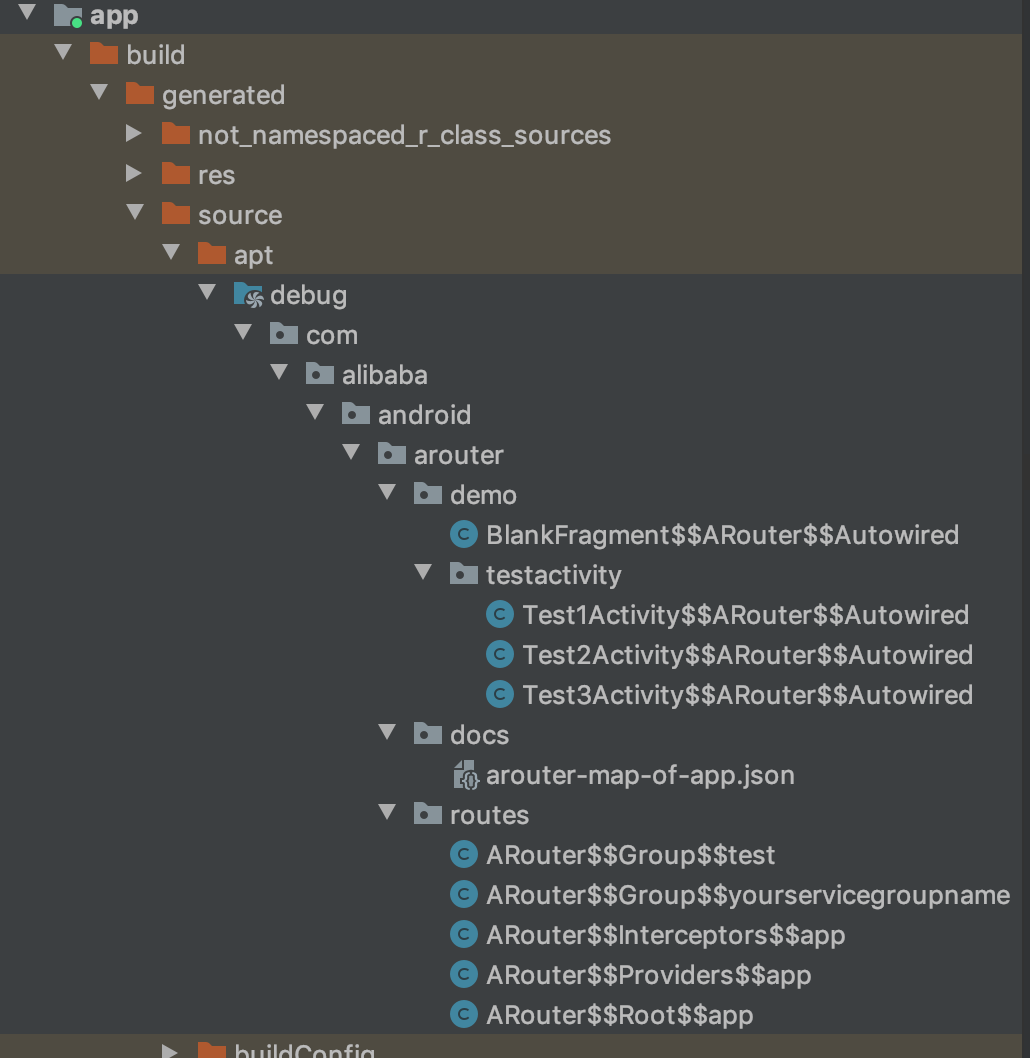This screenshot has width=1030, height=1058.
Task: Click the source folder icon
Action: coord(175,214)
